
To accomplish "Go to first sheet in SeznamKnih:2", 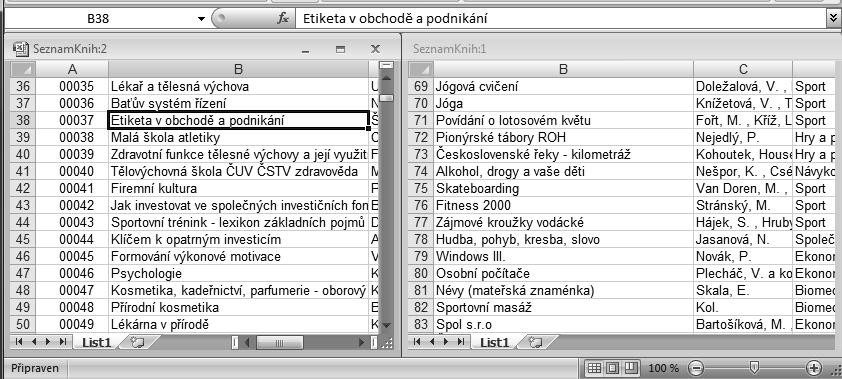I will [x=19, y=341].
